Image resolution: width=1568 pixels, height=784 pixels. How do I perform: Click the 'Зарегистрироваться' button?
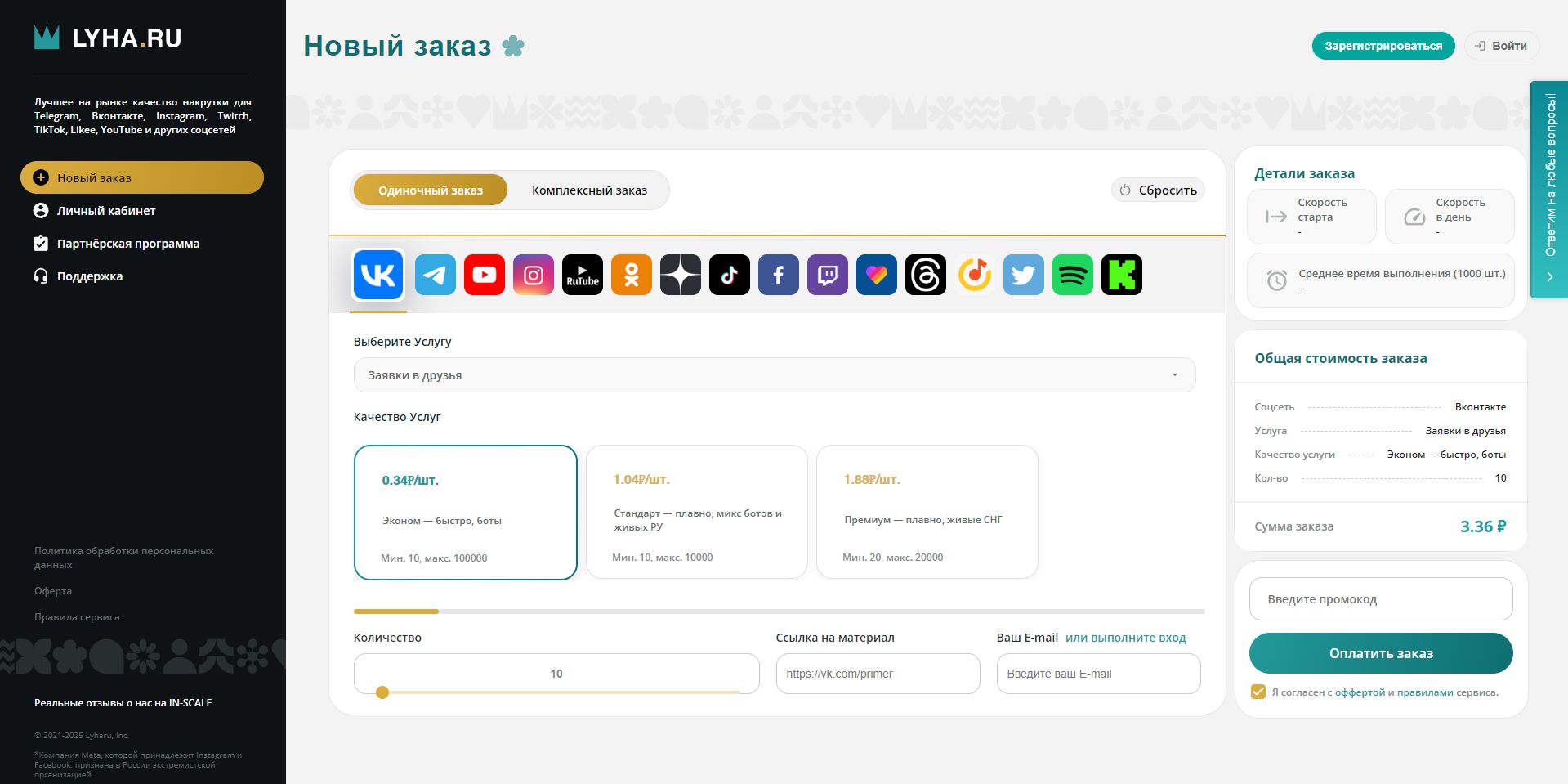1383,46
